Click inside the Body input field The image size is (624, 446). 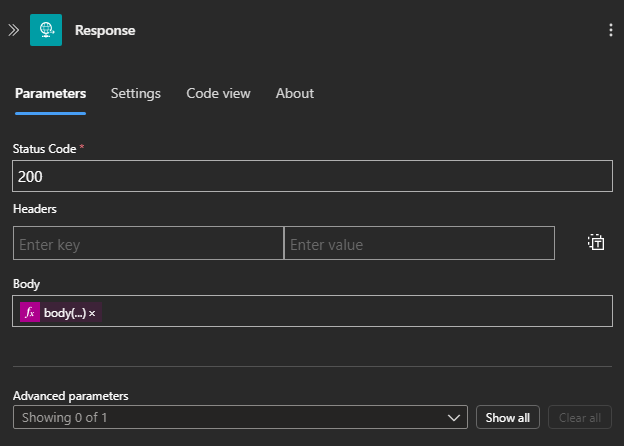click(350, 312)
